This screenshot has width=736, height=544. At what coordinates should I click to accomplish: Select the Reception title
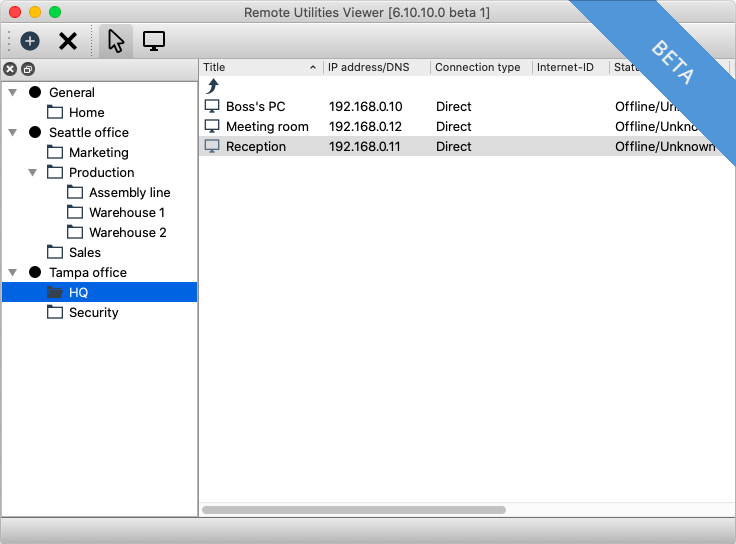tap(256, 147)
